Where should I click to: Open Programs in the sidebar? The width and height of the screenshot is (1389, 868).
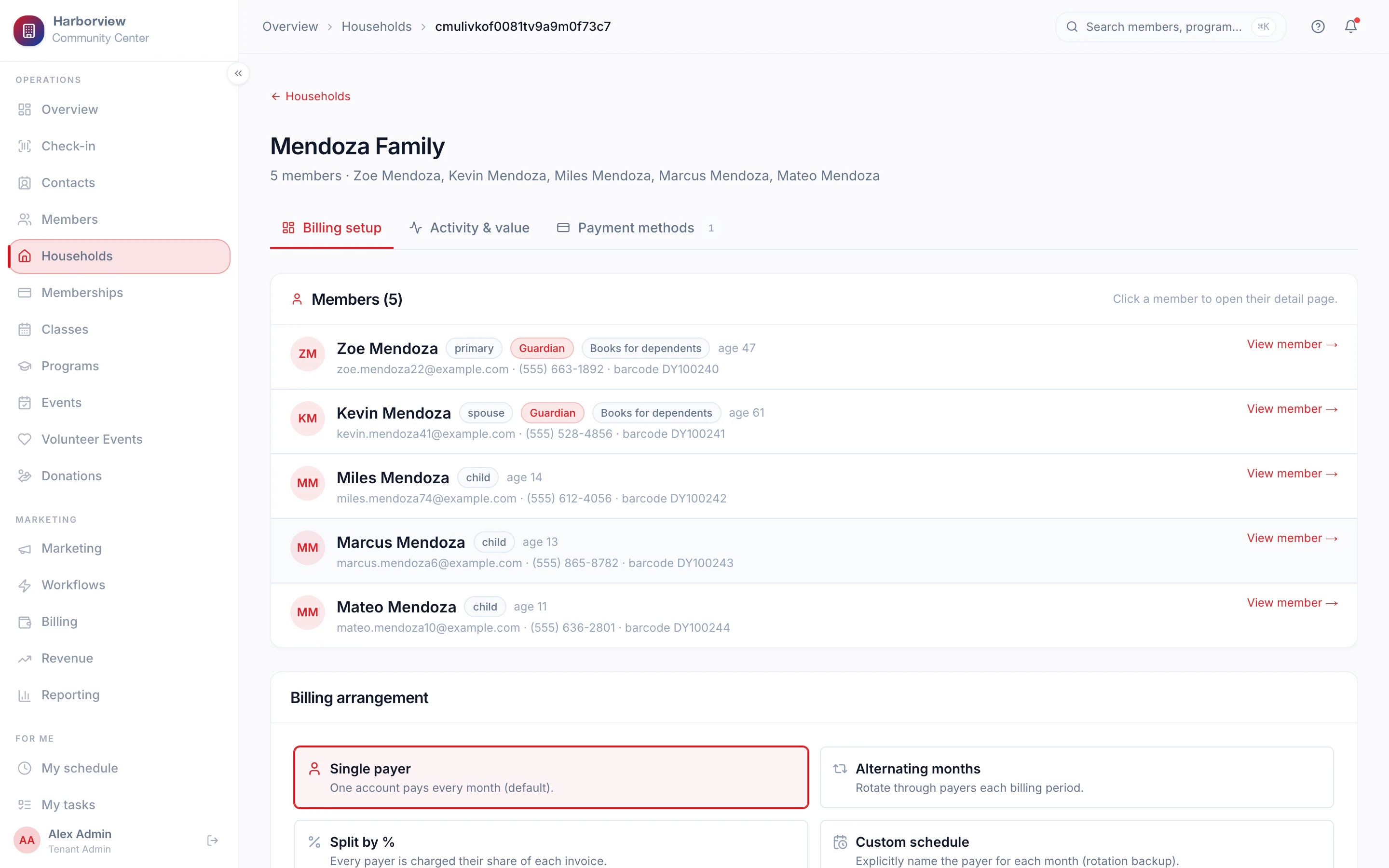[120, 366]
